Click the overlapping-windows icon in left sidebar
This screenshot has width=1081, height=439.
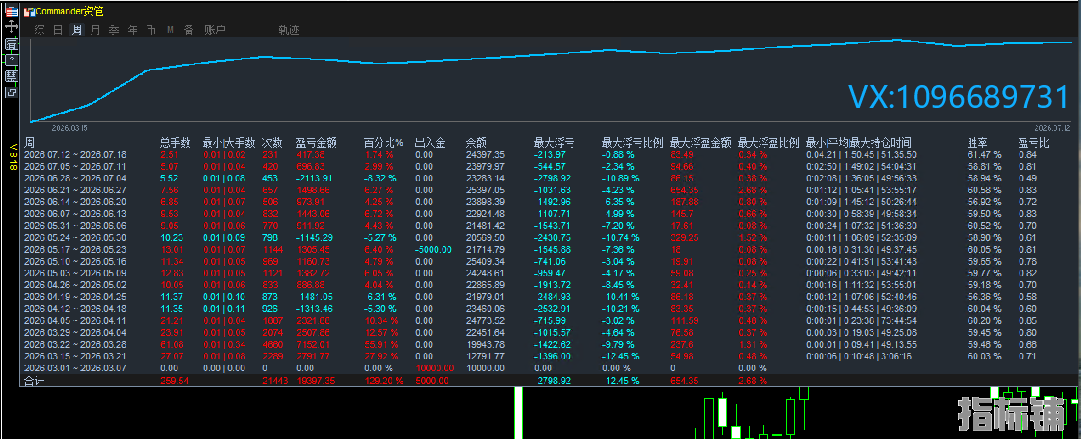pos(10,92)
